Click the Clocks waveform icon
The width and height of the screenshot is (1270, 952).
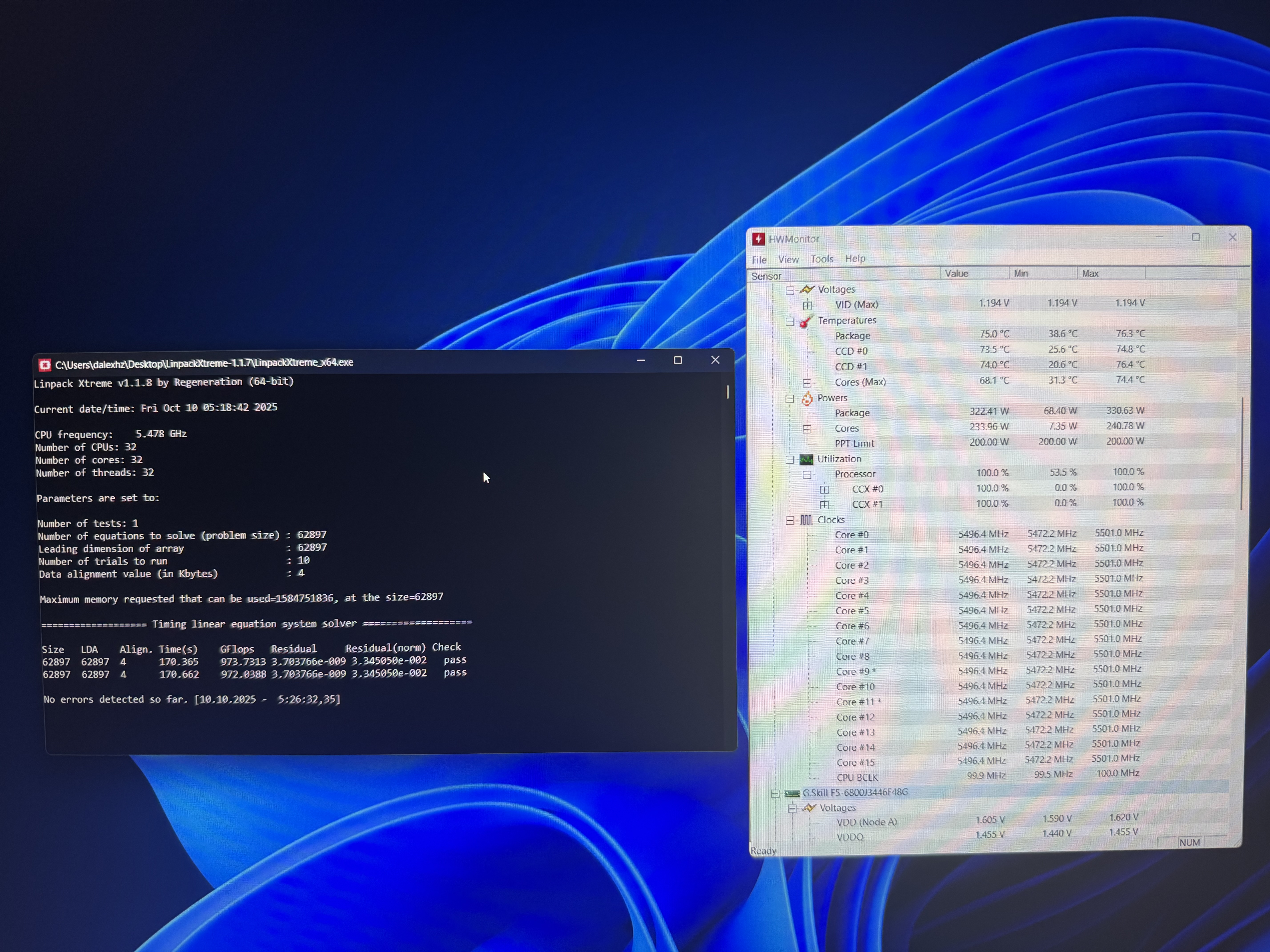806,520
